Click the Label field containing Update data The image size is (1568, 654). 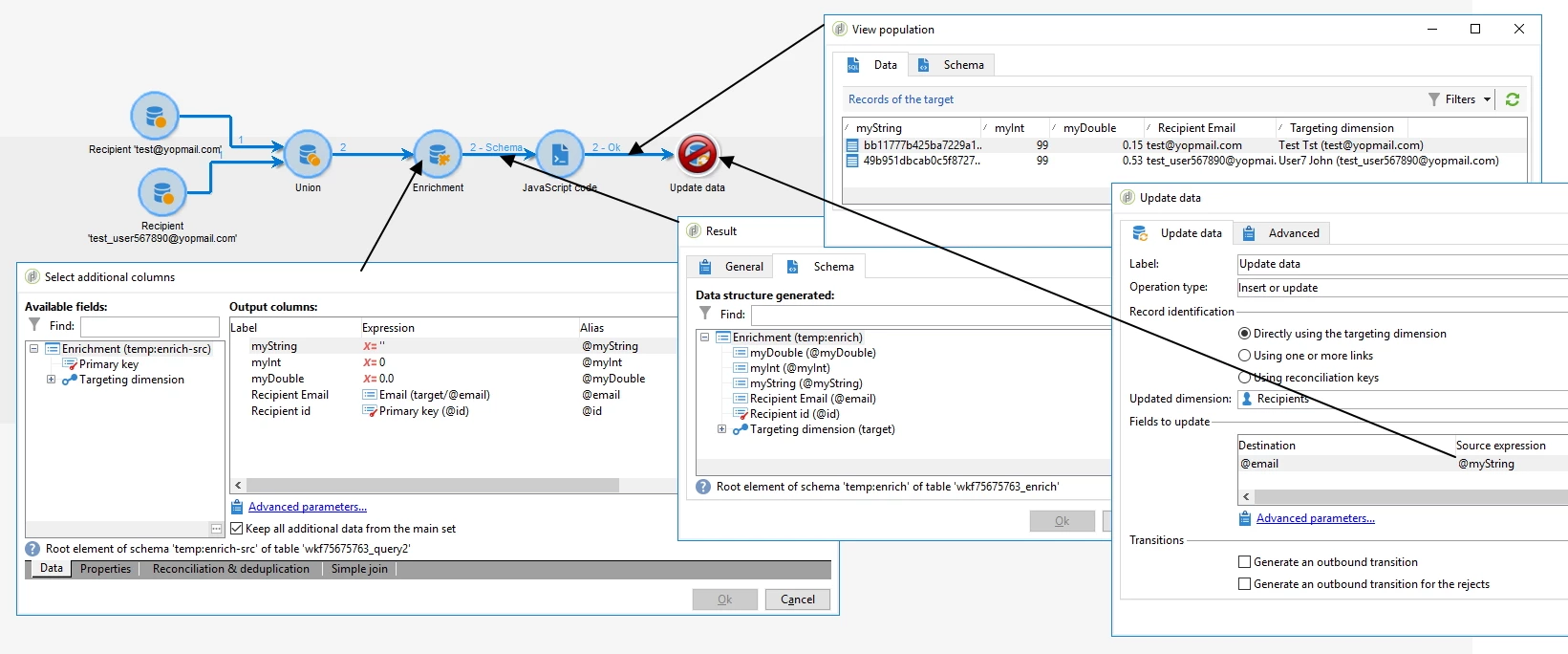[x=1402, y=264]
